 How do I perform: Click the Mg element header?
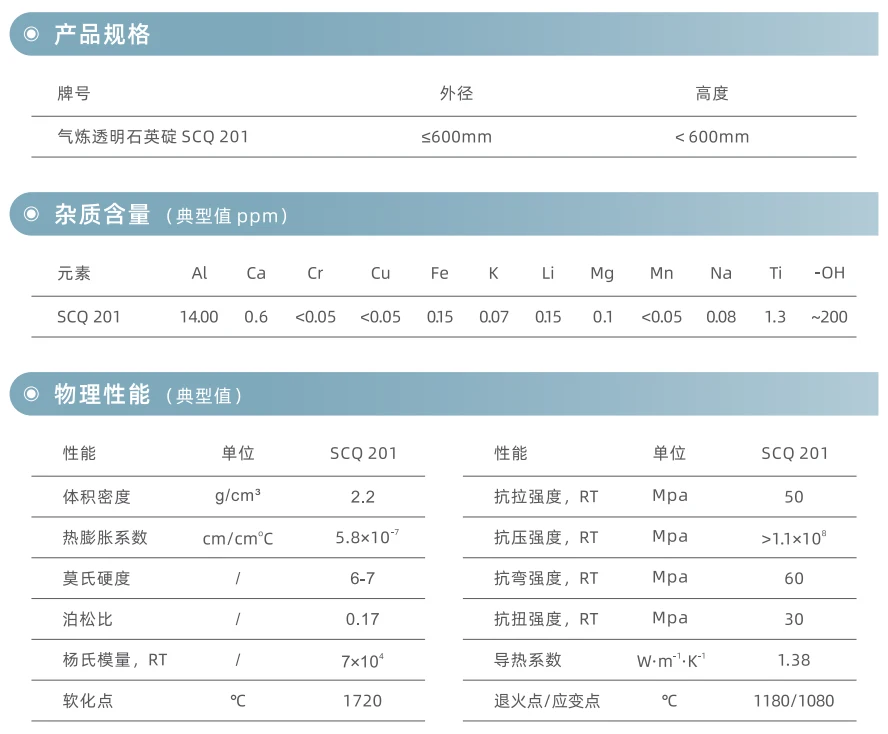click(602, 274)
